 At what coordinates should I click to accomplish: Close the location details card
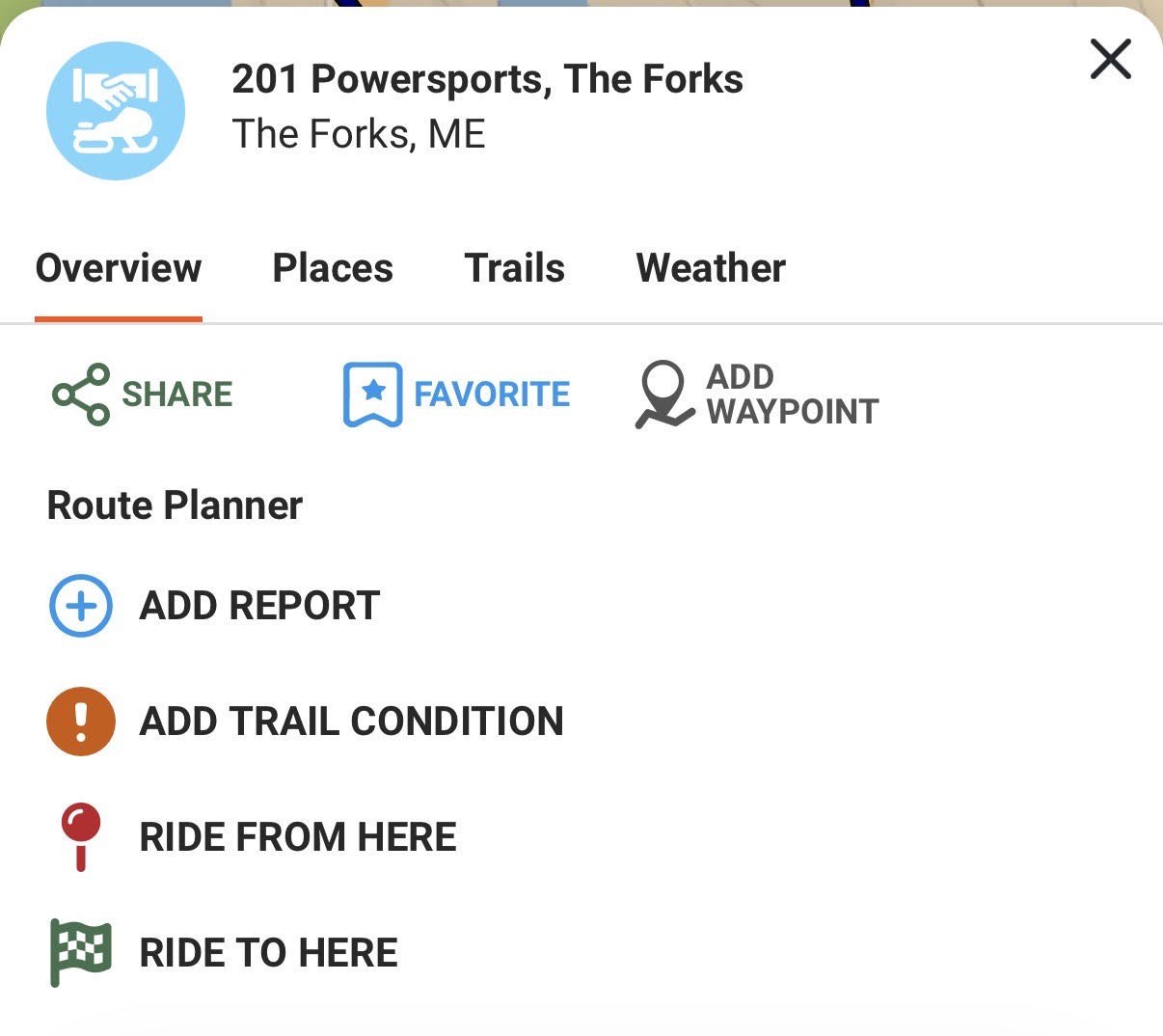click(1110, 59)
